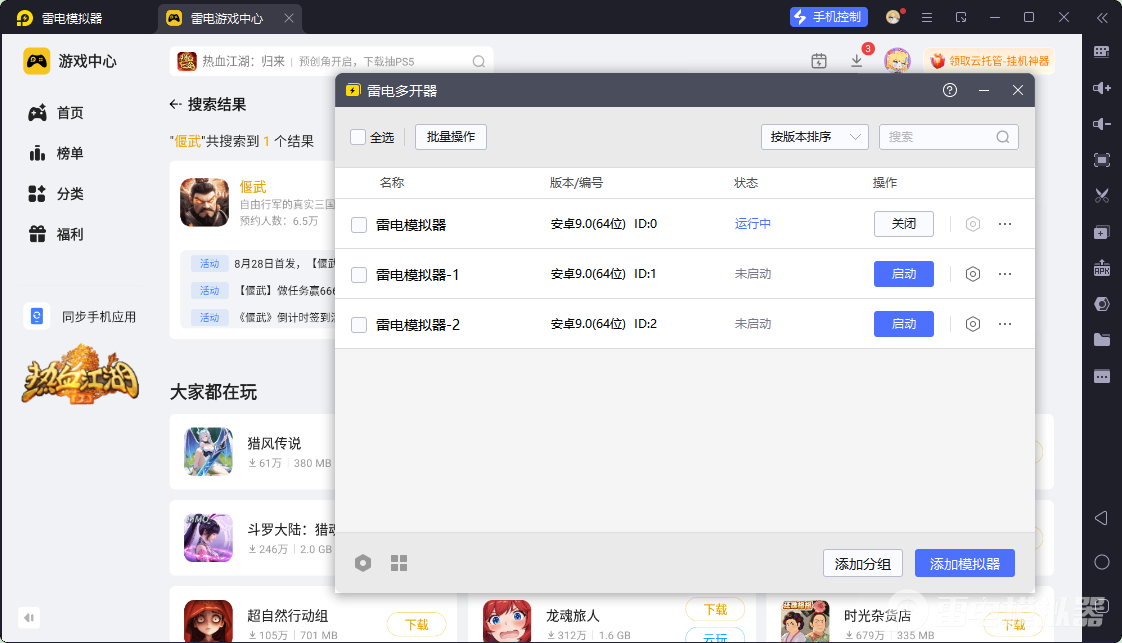Click the 搜索 field in multi-instance window
This screenshot has width=1122, height=643.
click(x=938, y=137)
